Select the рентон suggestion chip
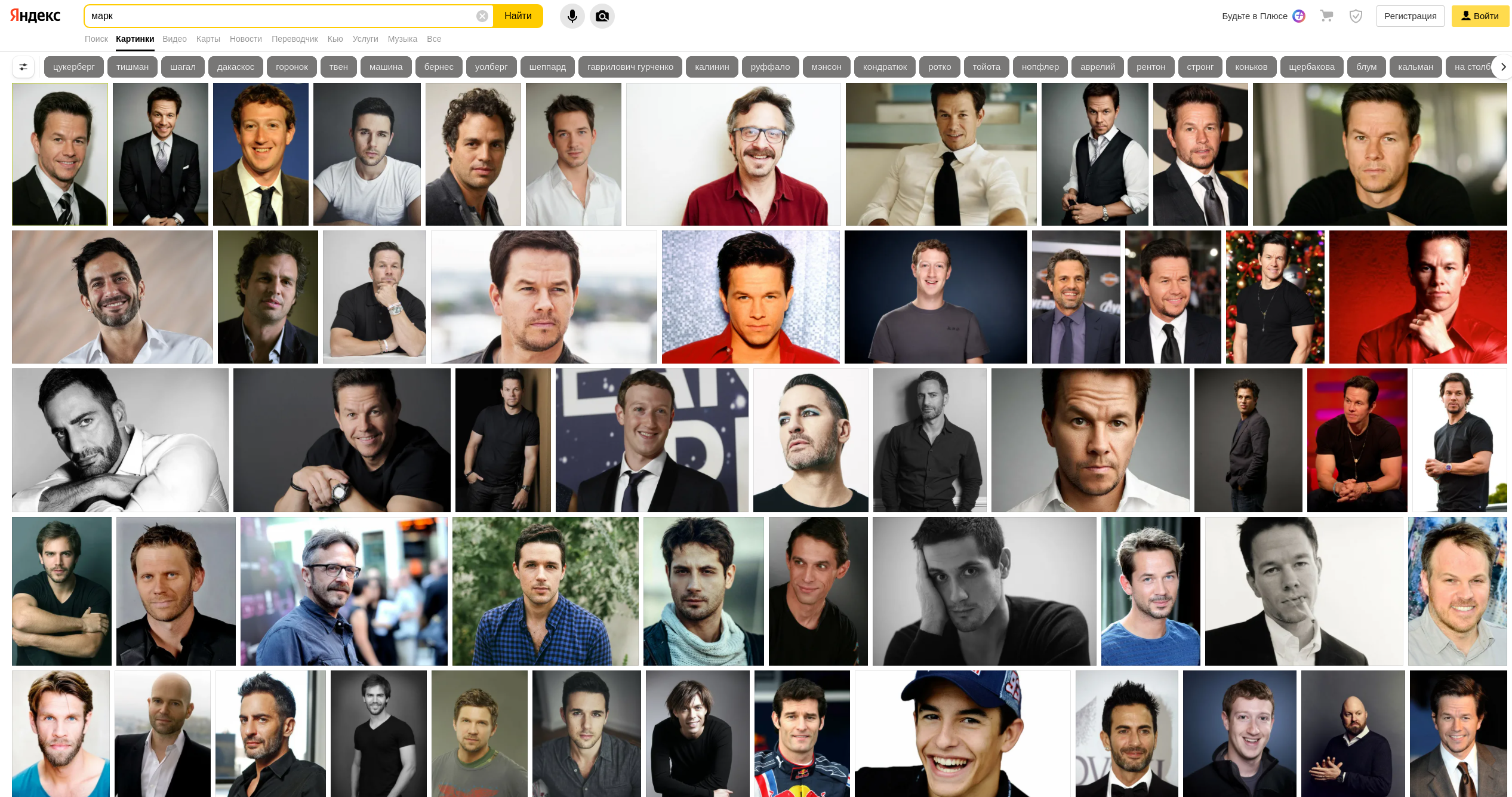Viewport: 1512px width, 797px height. pos(1151,67)
